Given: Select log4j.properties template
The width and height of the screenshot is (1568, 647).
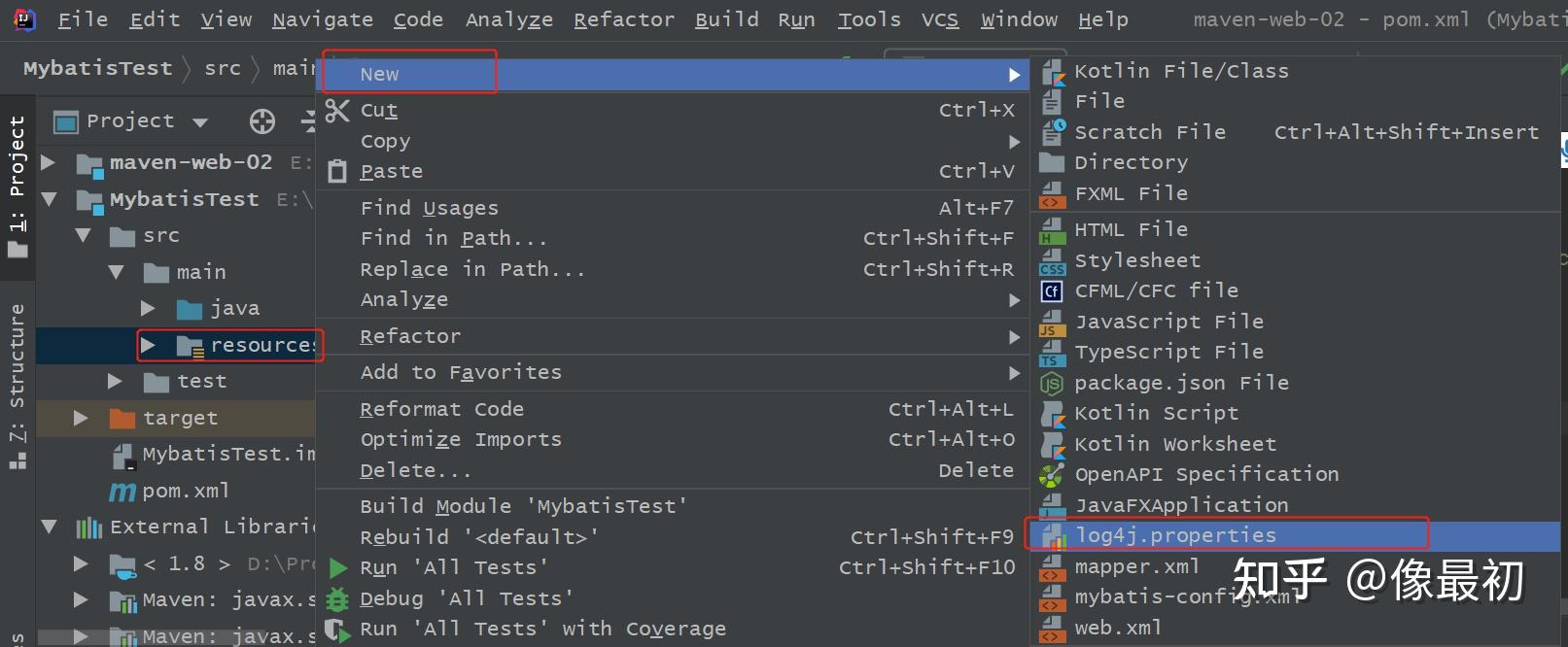Looking at the screenshot, I should point(1295,535).
